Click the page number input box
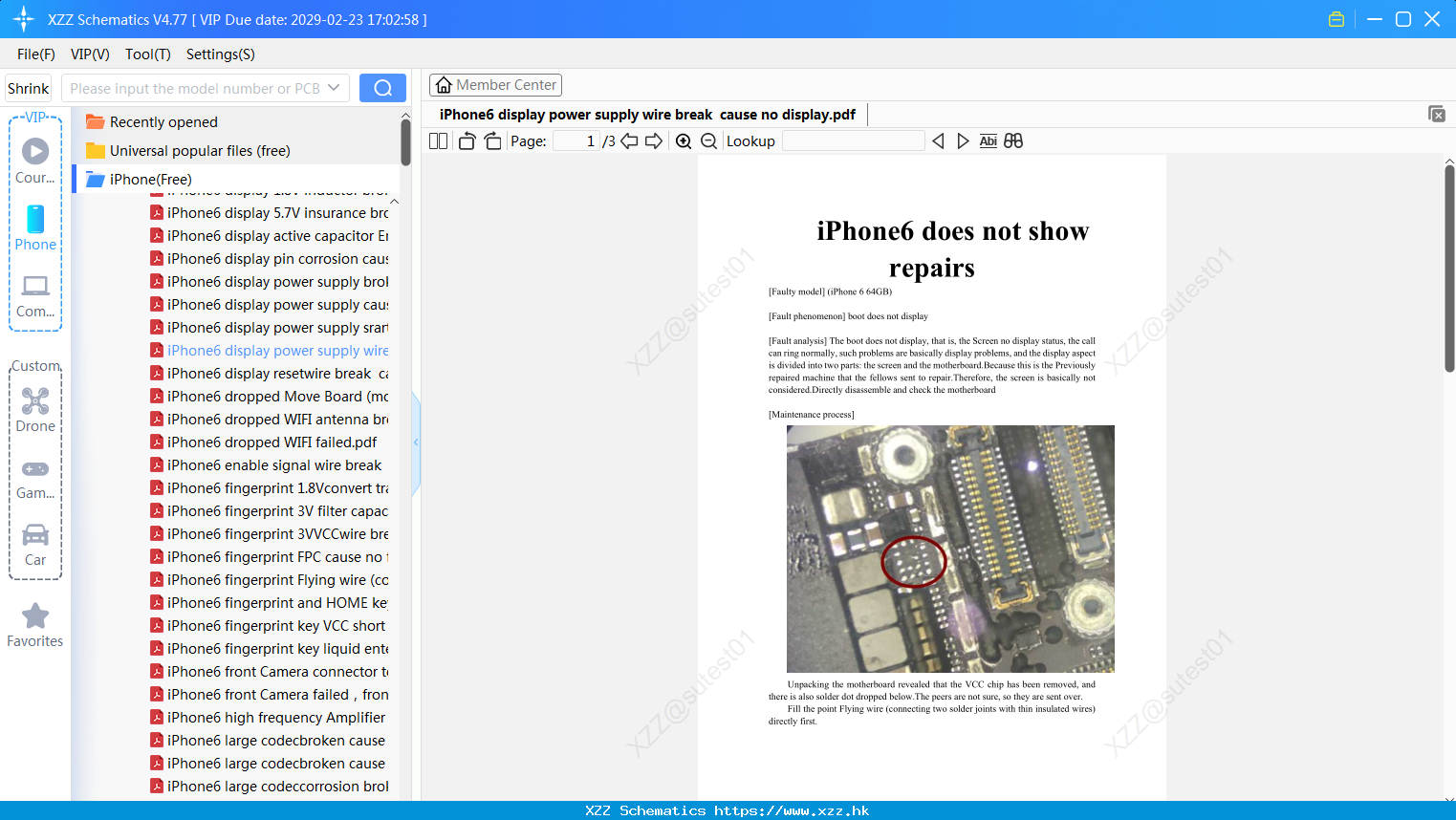The image size is (1456, 820). pos(576,141)
